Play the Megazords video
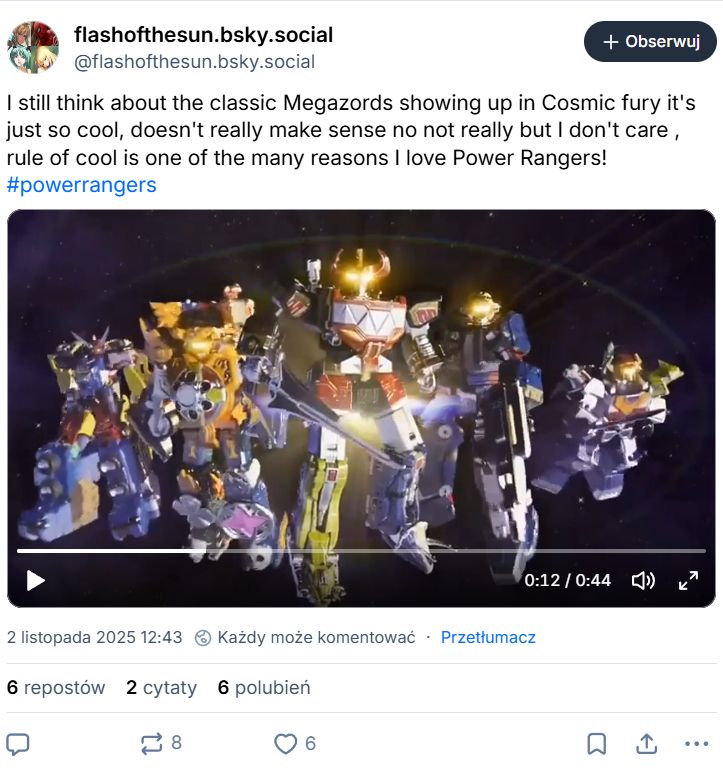The height and width of the screenshot is (772, 723). click(35, 580)
